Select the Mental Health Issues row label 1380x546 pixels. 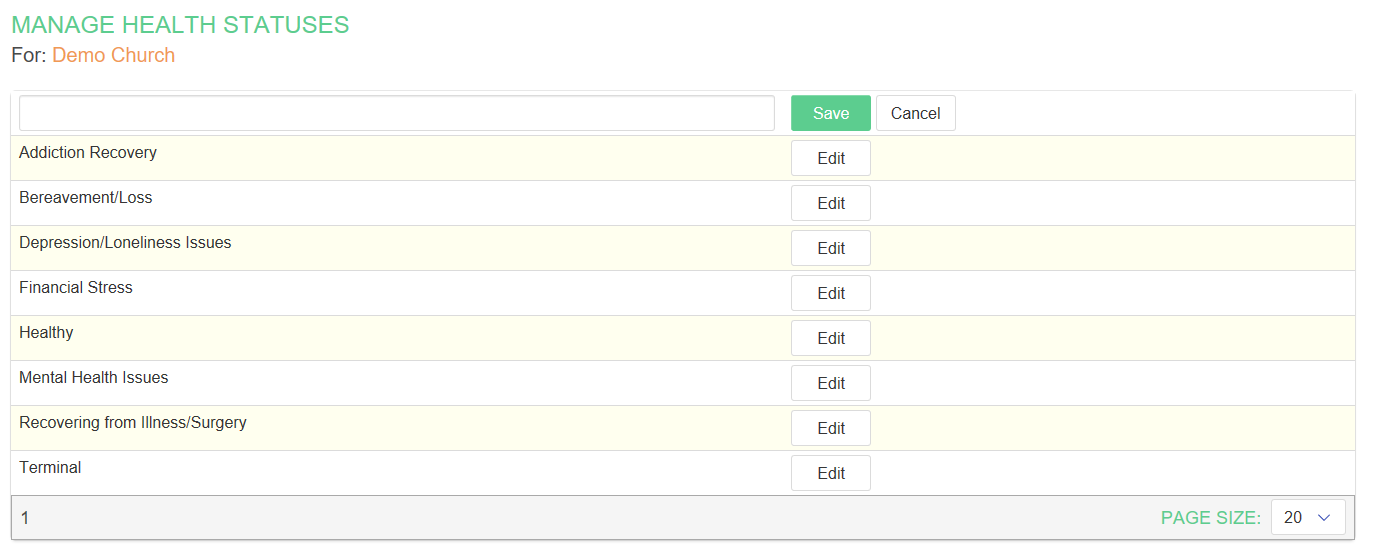coord(94,378)
